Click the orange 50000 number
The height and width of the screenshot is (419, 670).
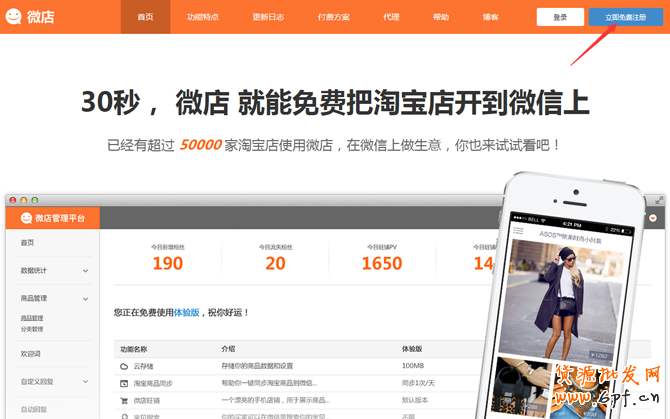click(x=200, y=145)
